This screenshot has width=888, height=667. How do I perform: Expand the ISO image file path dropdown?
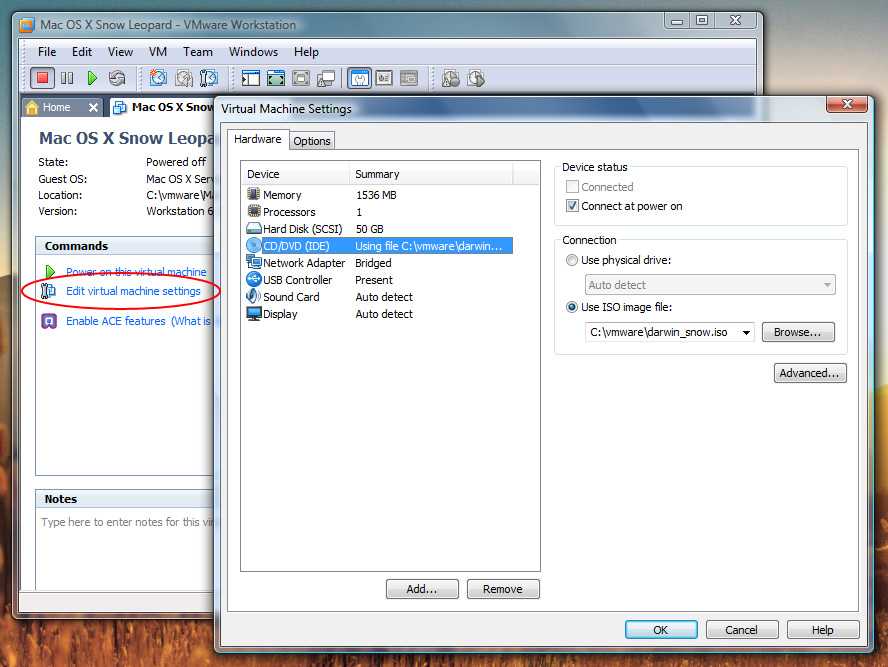tap(747, 333)
